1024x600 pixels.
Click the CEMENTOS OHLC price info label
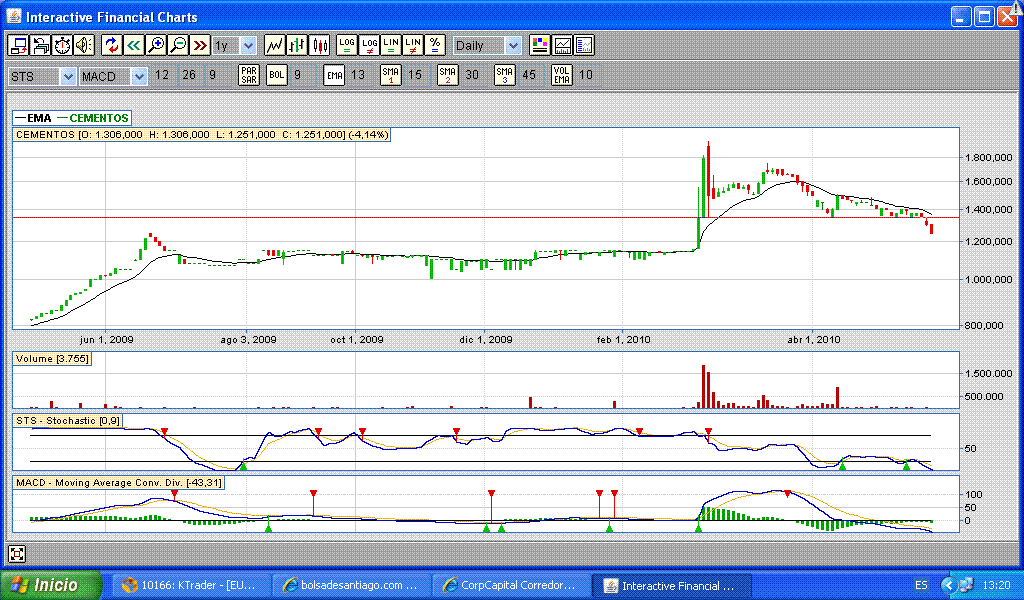click(x=202, y=134)
